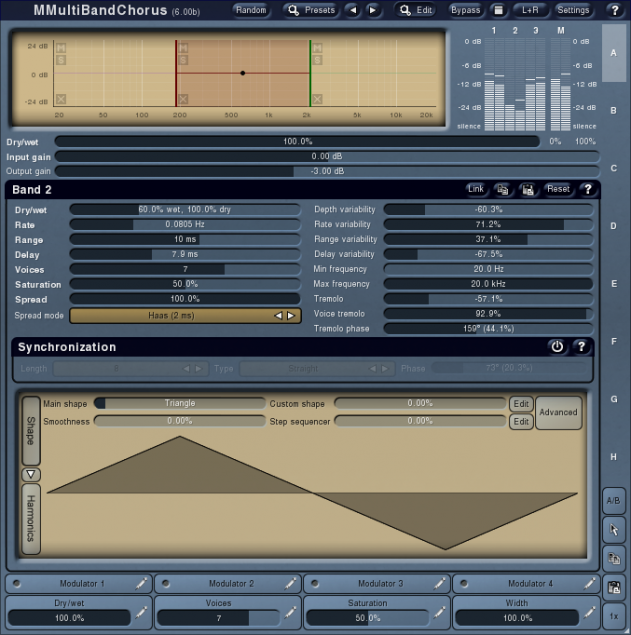Click Edit next to Custom shape
Viewport: 631px width, 635px height.
[x=521, y=404]
